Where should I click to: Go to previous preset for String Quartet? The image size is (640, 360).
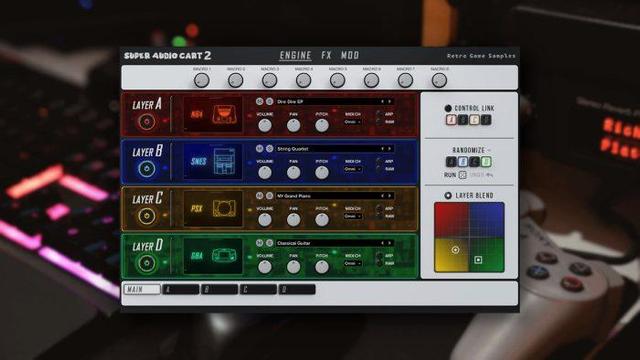pos(382,149)
